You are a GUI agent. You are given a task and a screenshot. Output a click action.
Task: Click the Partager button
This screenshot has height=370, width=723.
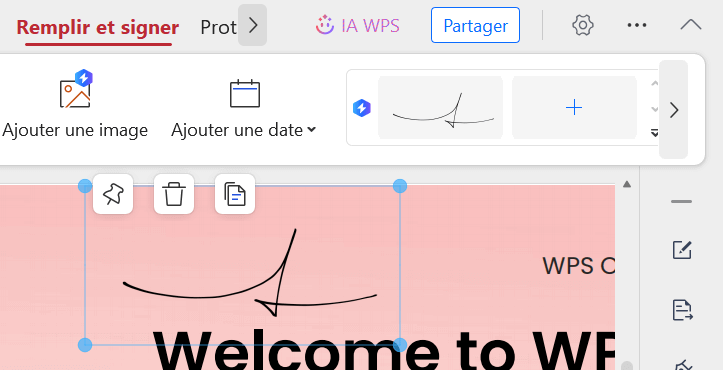click(475, 25)
